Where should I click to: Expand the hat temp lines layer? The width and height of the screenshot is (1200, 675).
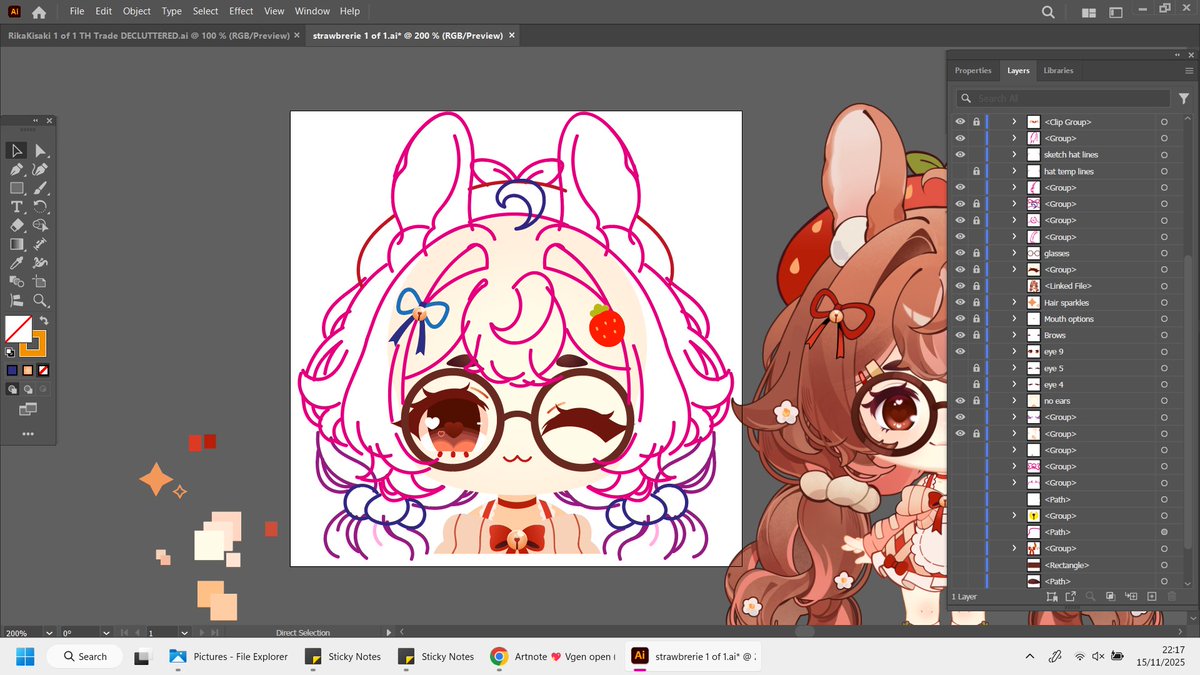1014,171
